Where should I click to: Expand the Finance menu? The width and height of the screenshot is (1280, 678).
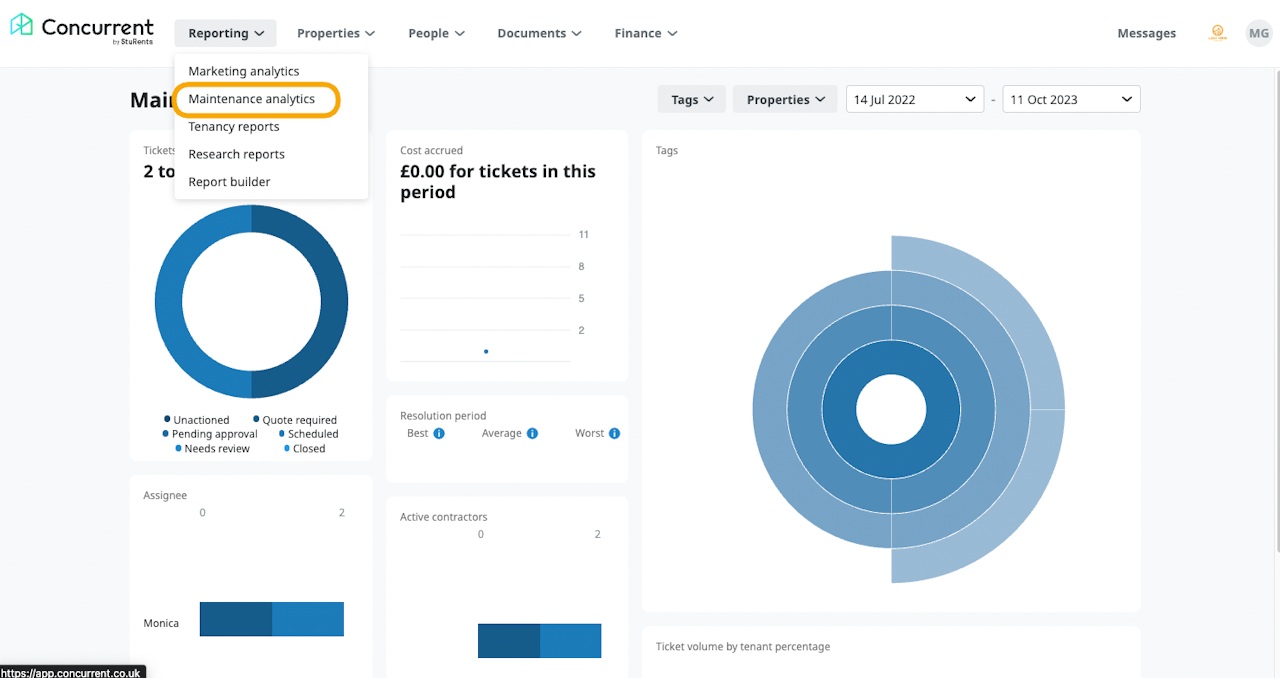coord(646,33)
